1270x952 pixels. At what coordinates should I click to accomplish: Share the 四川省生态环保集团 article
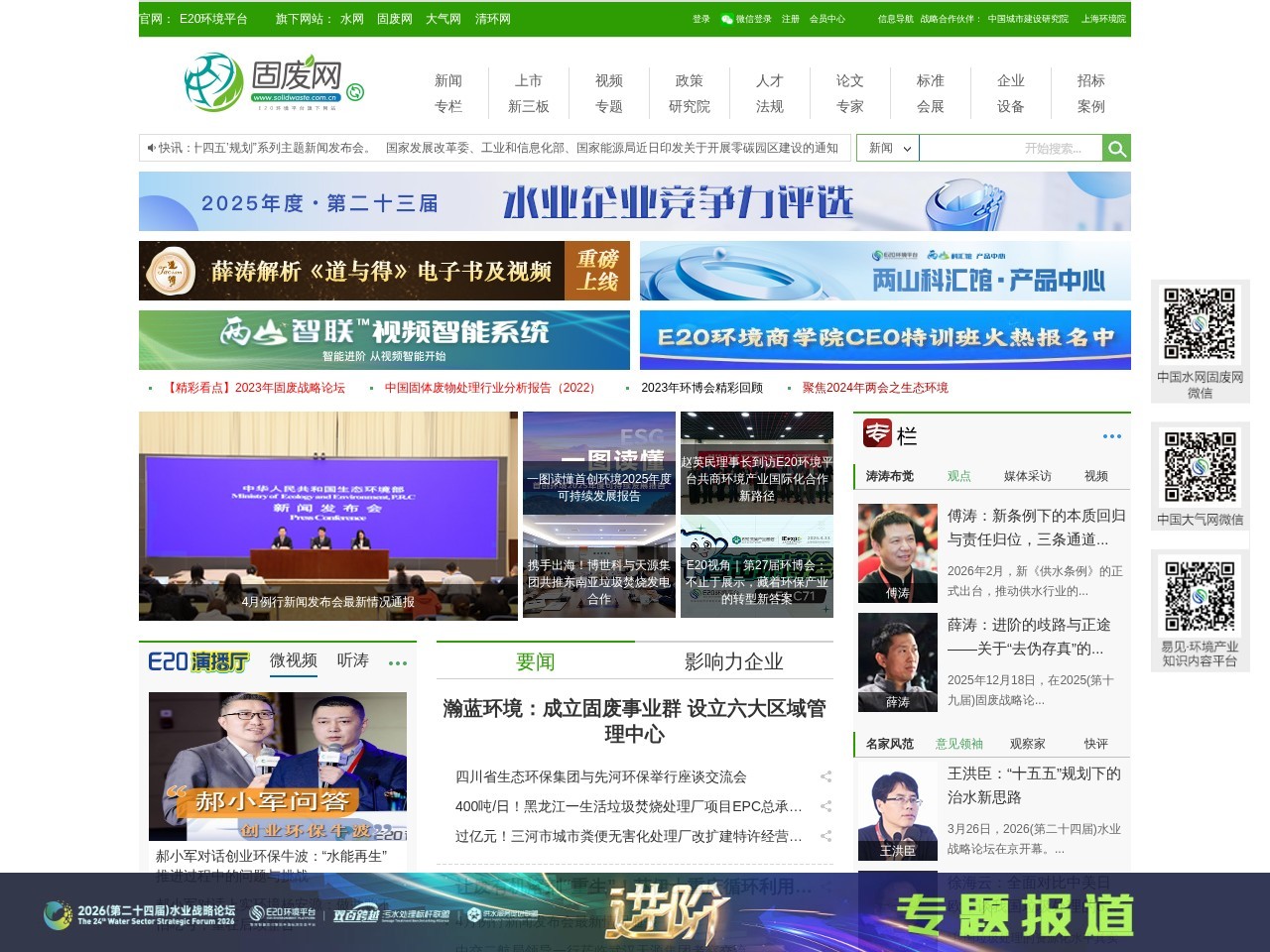click(x=825, y=776)
